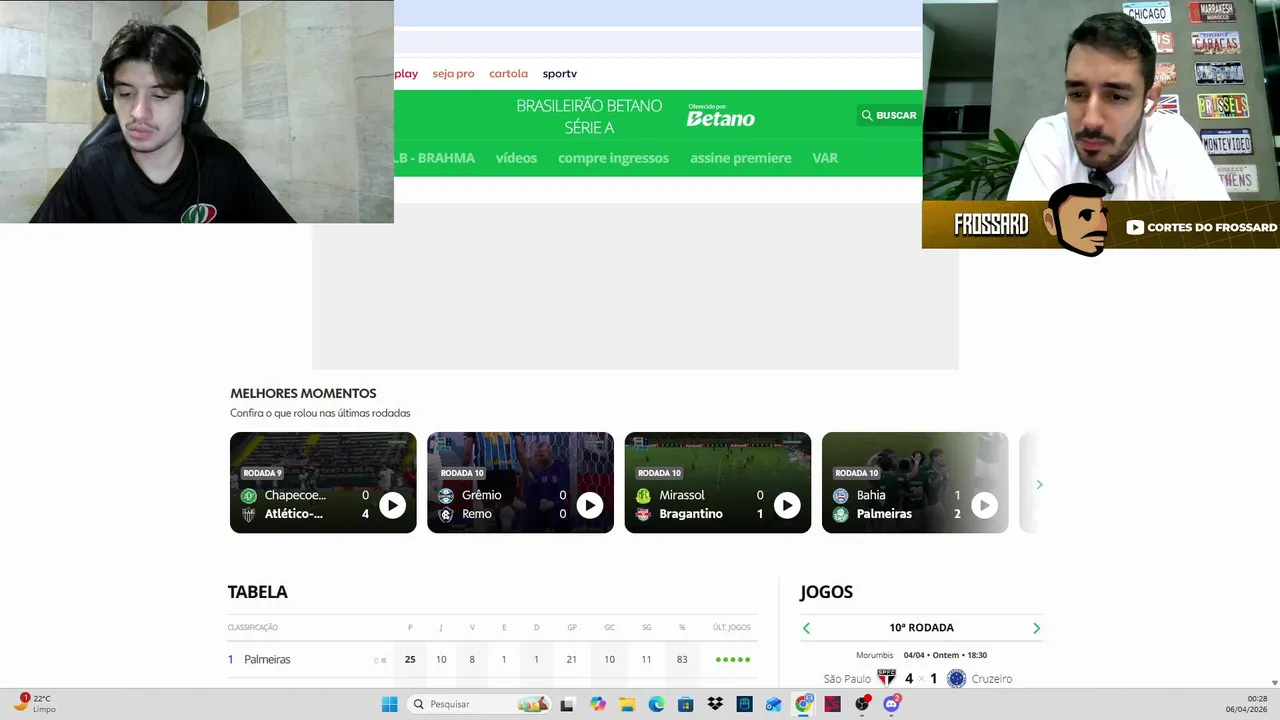The image size is (1280, 720).
Task: Go to next rodada in Jogos
Action: [x=1036, y=628]
